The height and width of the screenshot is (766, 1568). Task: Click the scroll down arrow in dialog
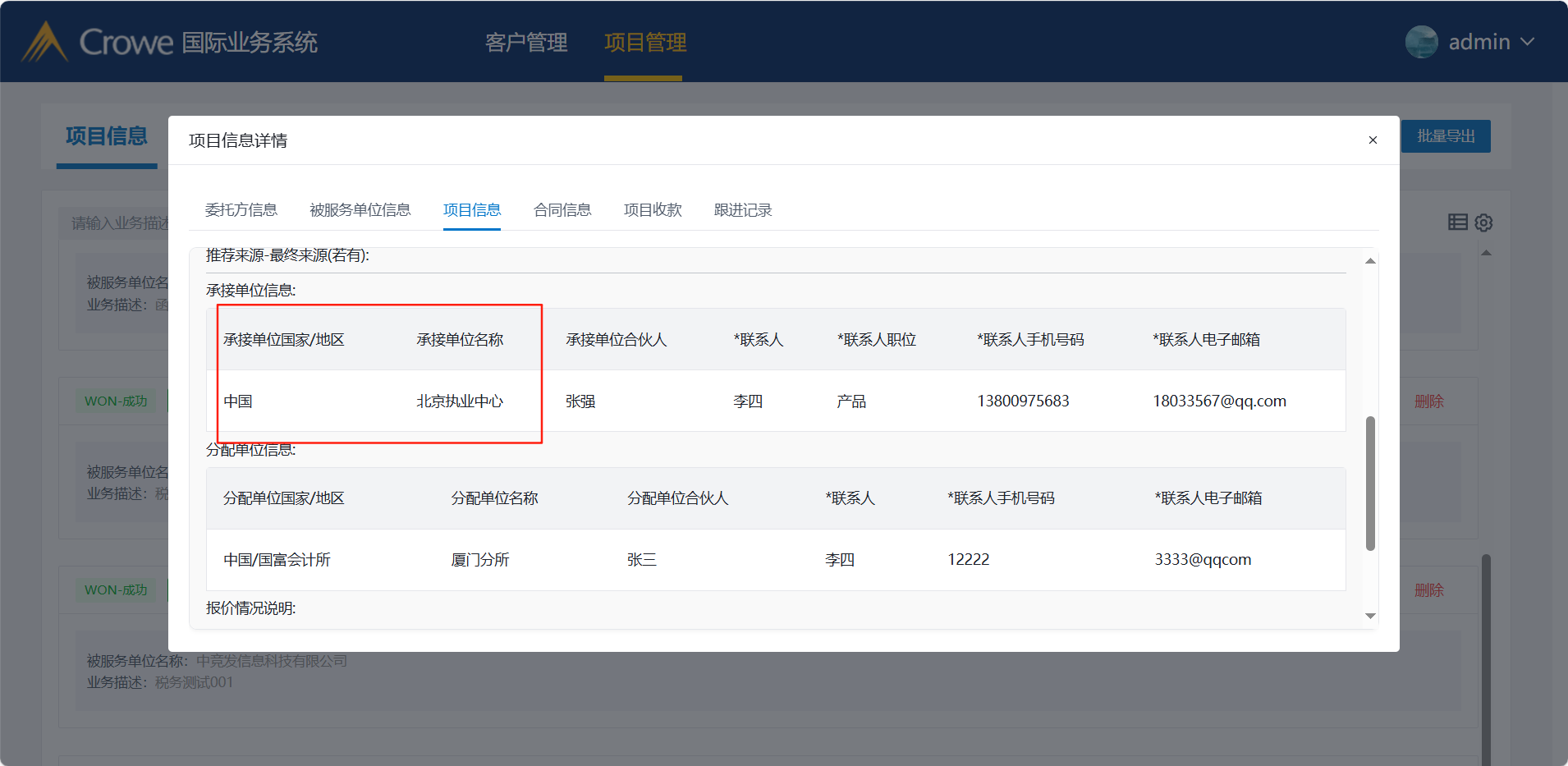[1370, 616]
